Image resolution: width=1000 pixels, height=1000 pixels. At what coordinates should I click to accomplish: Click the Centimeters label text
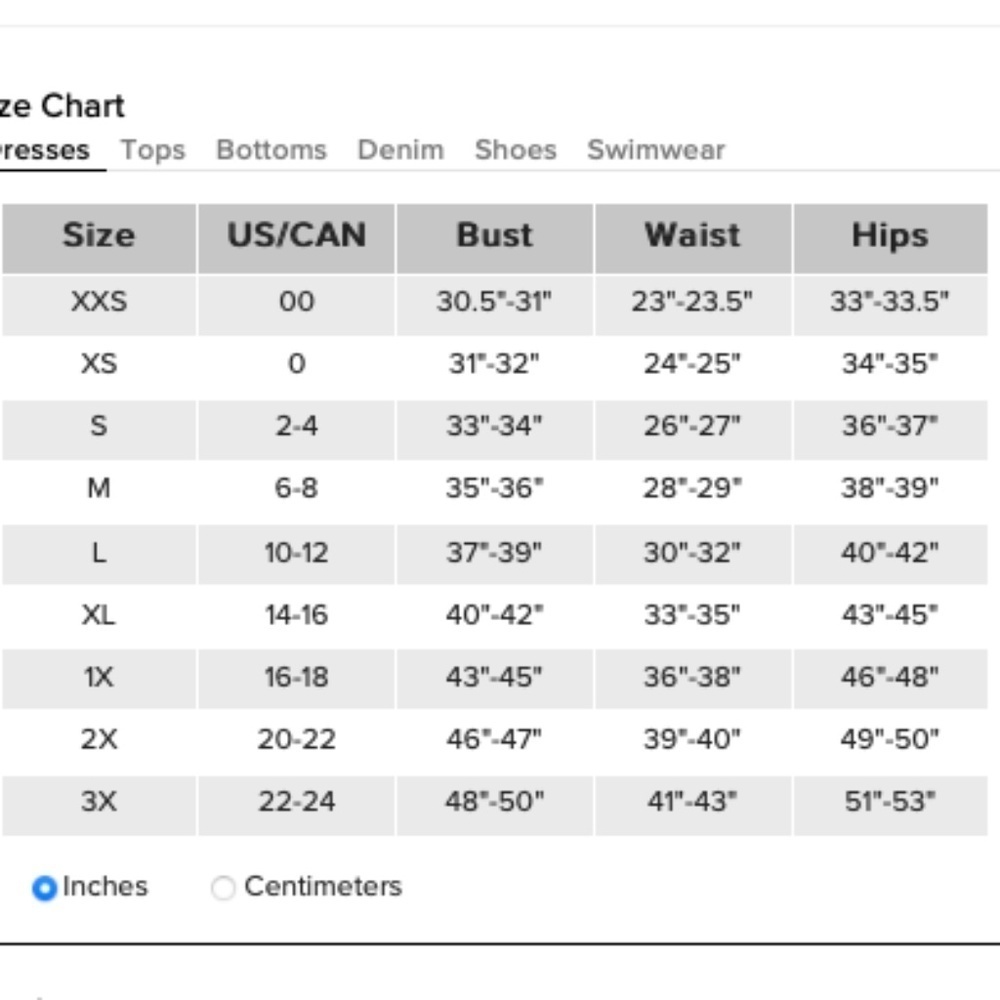tap(323, 886)
